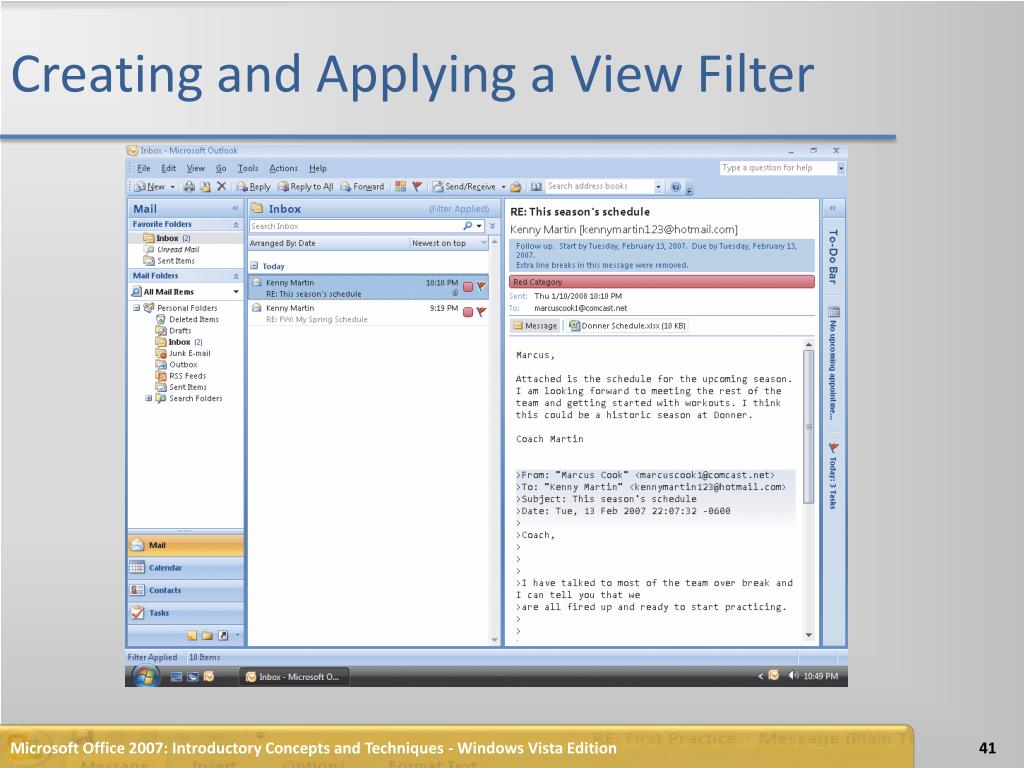Screen dimensions: 1024x768
Task: Click the Message button in the attachment bar
Action: [535, 325]
